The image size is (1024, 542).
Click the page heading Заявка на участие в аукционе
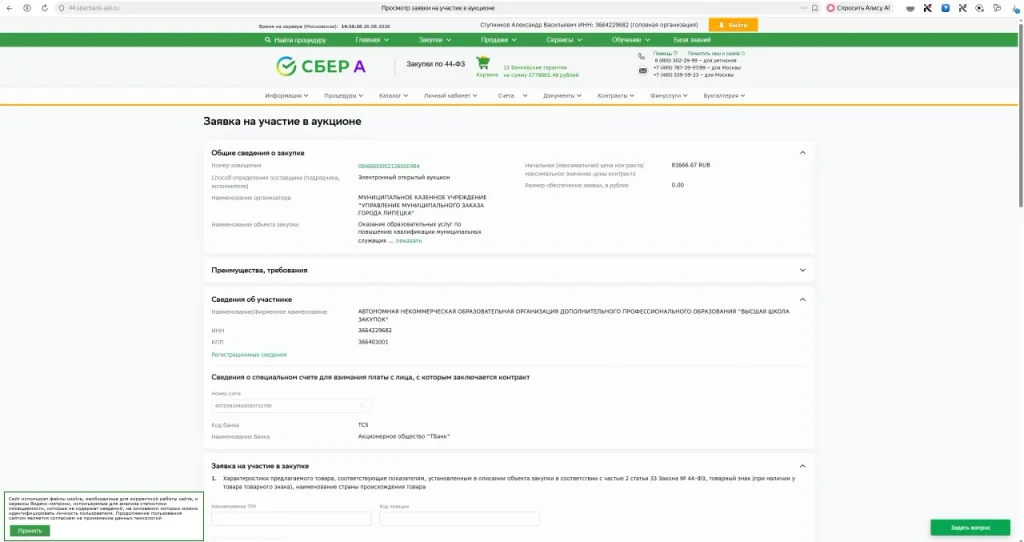click(282, 121)
